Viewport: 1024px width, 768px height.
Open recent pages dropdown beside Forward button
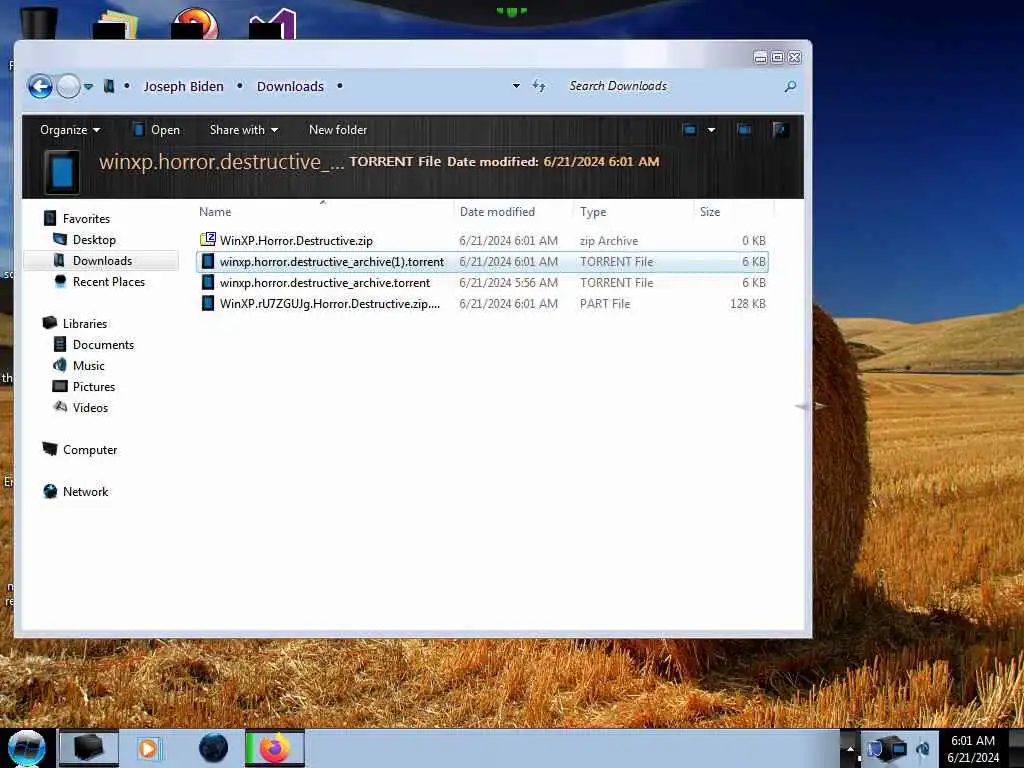88,86
